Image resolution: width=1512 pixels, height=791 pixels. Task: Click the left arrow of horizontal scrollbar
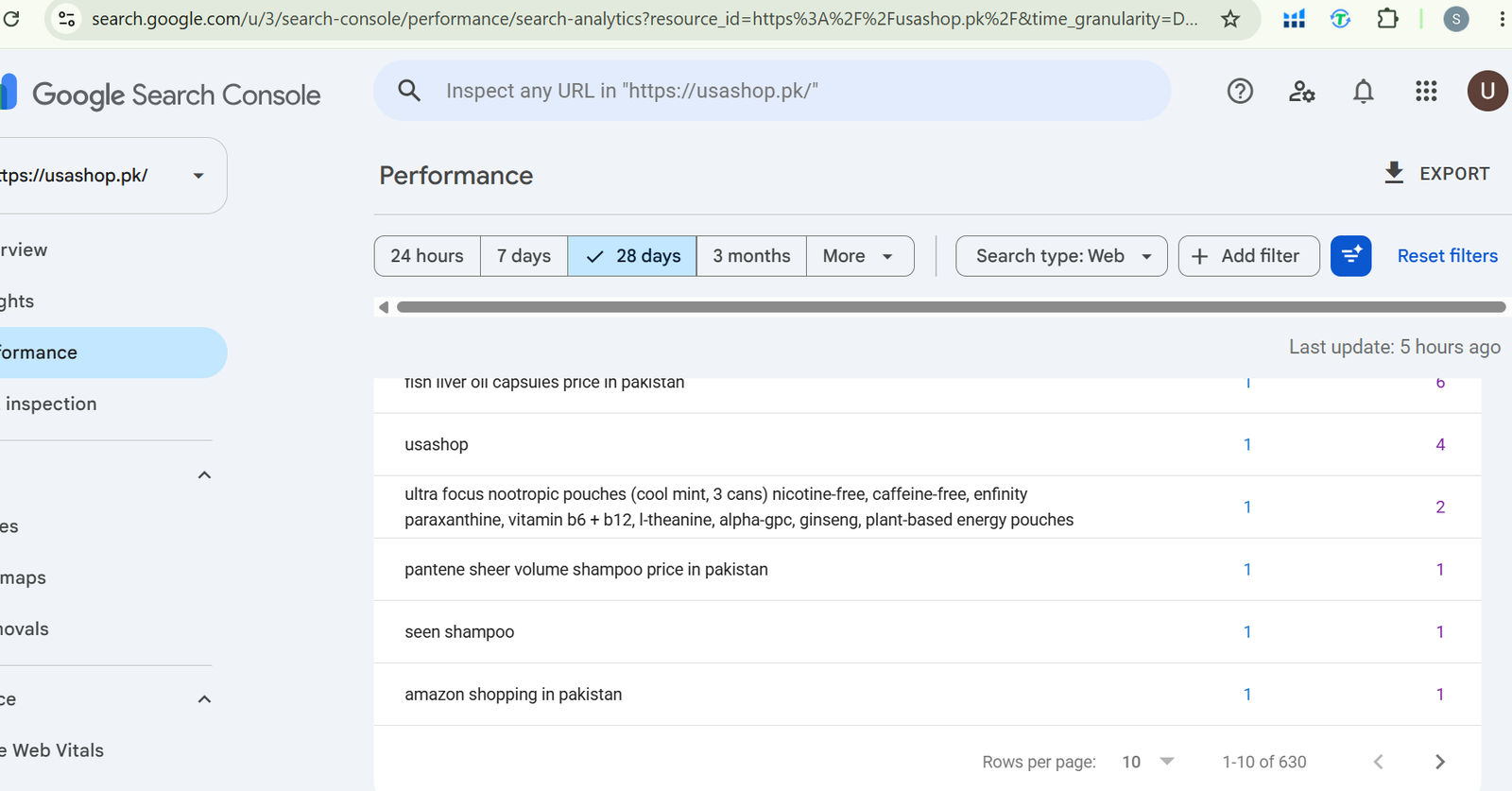coord(384,307)
